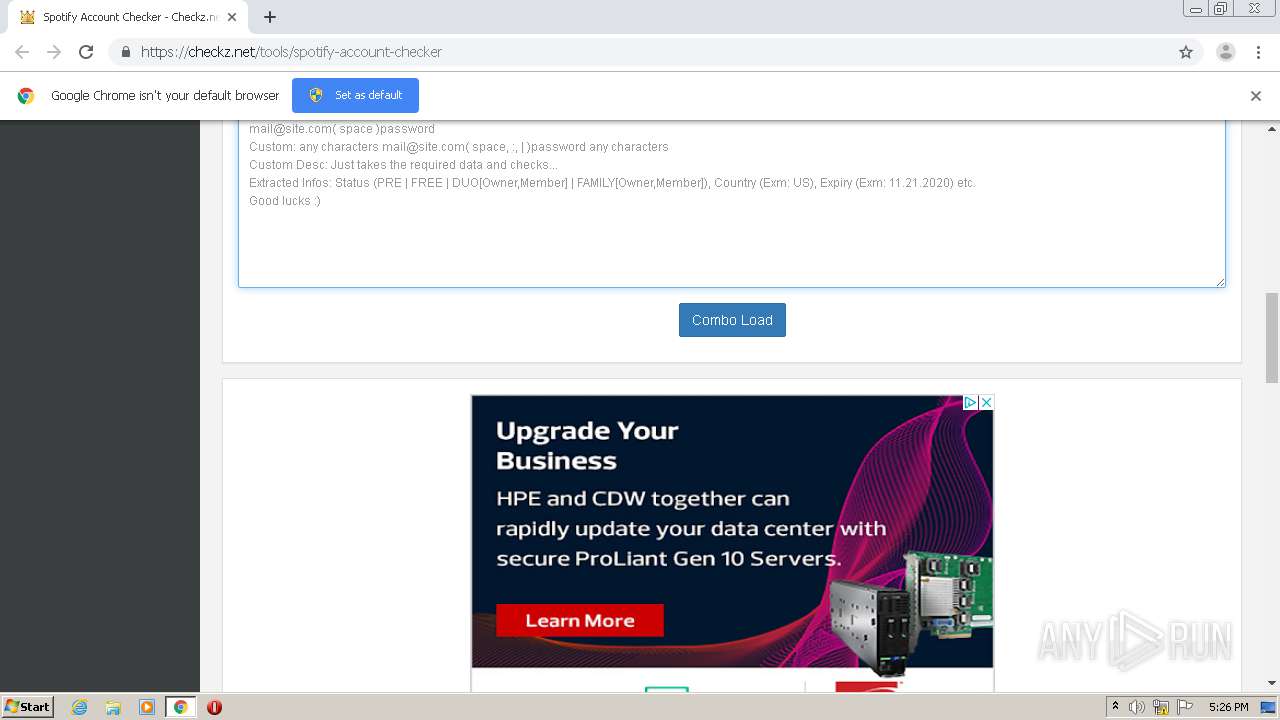Click the 'Extracted Infos' line
Viewport: 1280px width, 720px height.
[x=612, y=183]
